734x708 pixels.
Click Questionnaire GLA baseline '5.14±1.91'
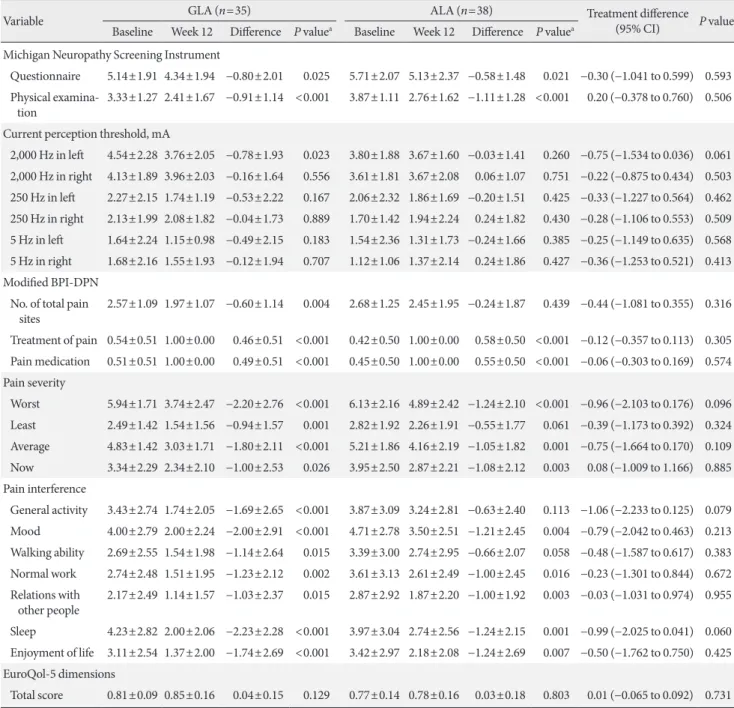(132, 76)
